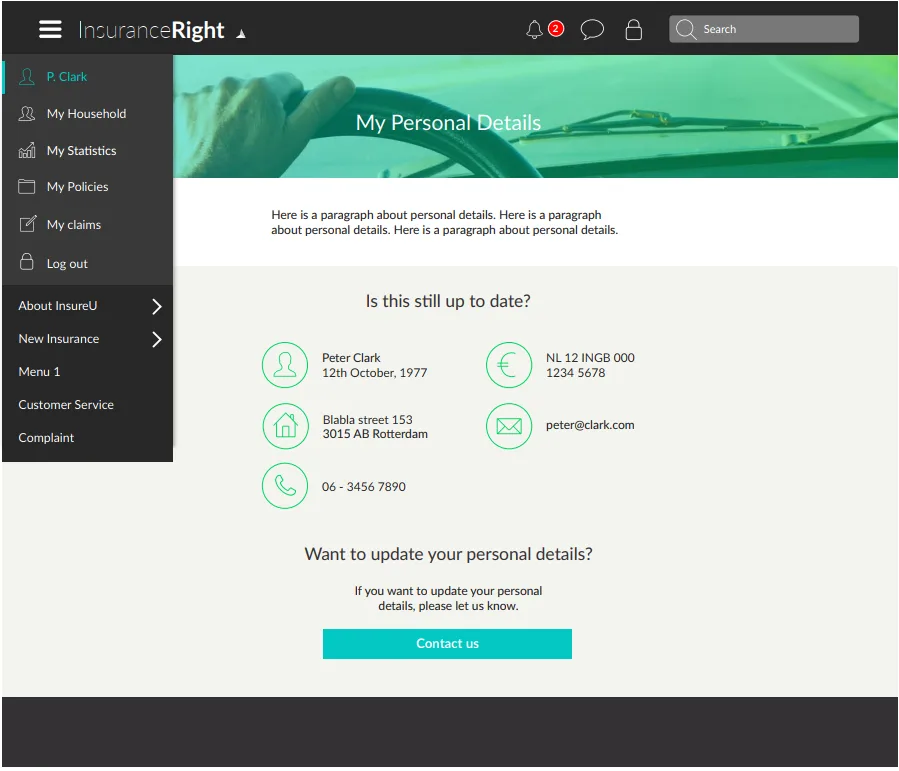Viewport: 899px width, 771px height.
Task: Open the hamburger menu icon
Action: click(x=50, y=29)
